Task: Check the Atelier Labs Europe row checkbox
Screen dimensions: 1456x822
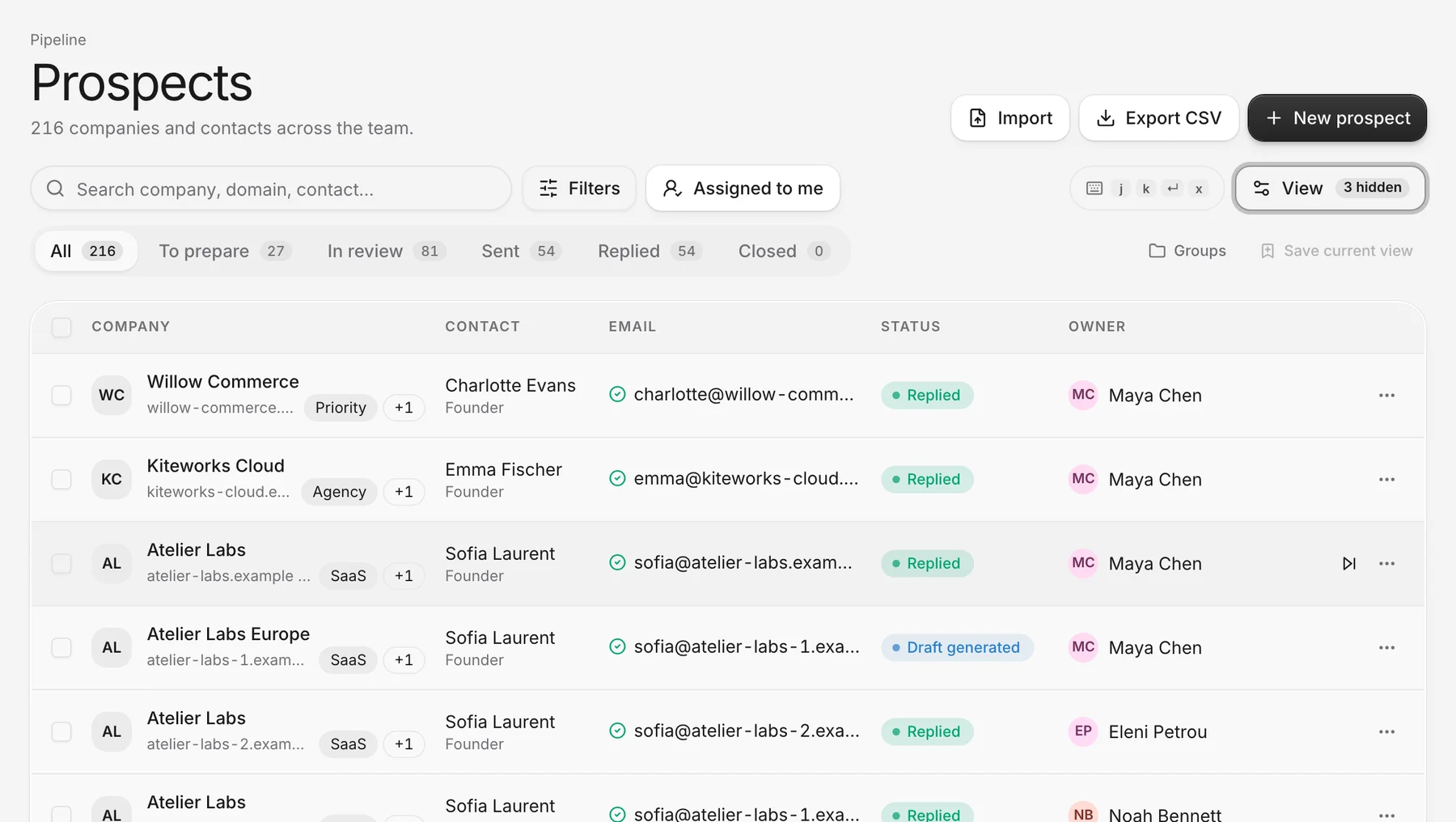Action: pyautogui.click(x=61, y=647)
